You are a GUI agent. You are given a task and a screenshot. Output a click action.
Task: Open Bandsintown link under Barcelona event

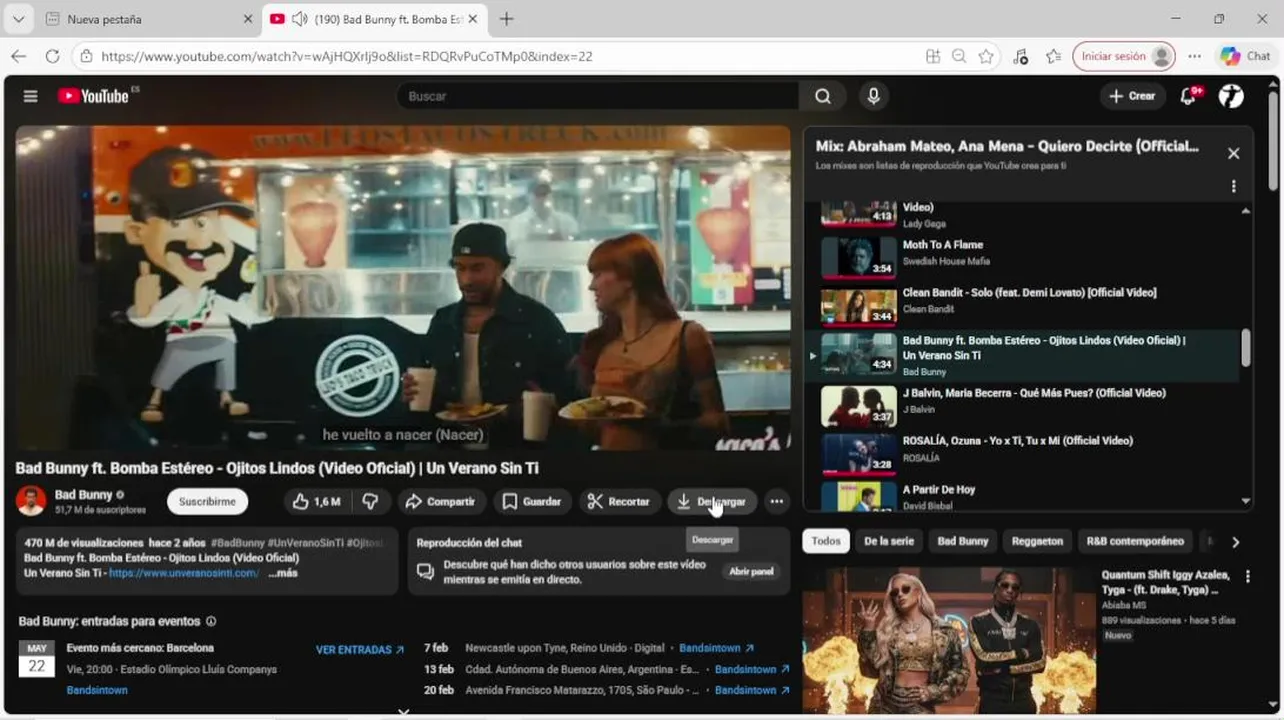[97, 690]
